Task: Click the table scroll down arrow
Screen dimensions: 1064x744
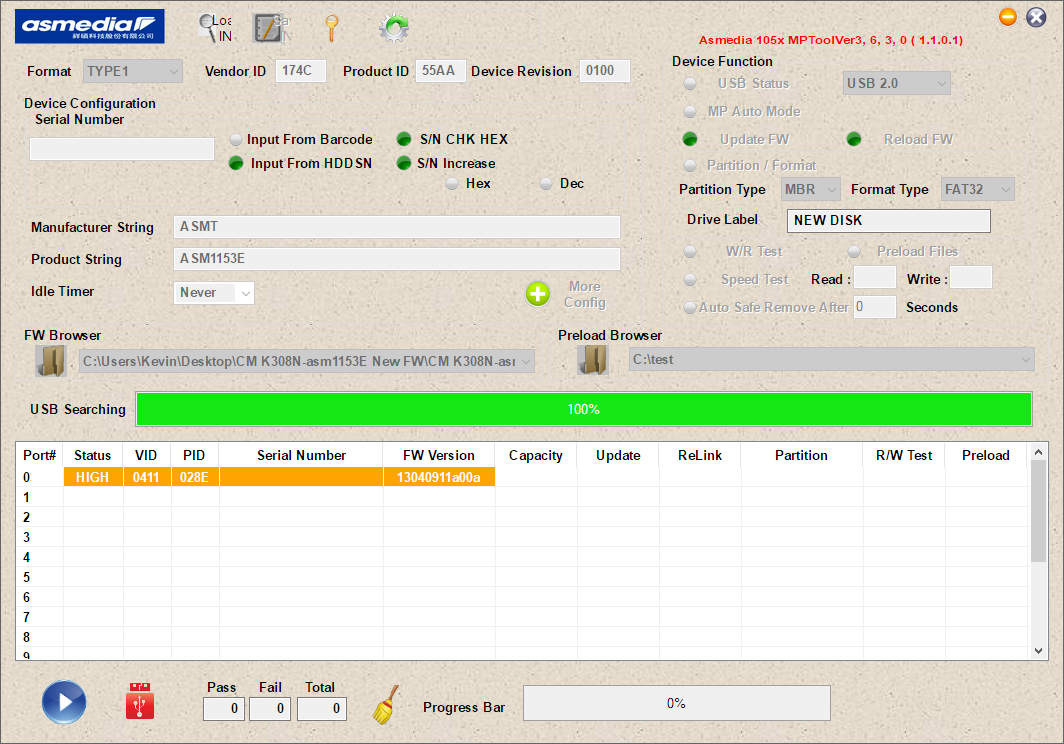Action: (x=1038, y=651)
